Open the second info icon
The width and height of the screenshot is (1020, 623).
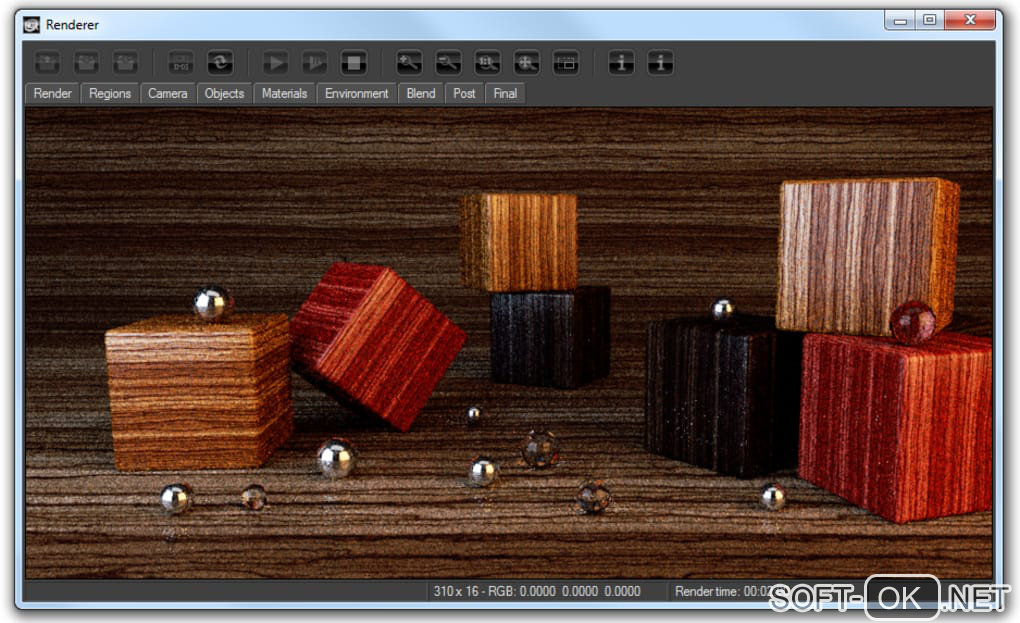point(660,63)
